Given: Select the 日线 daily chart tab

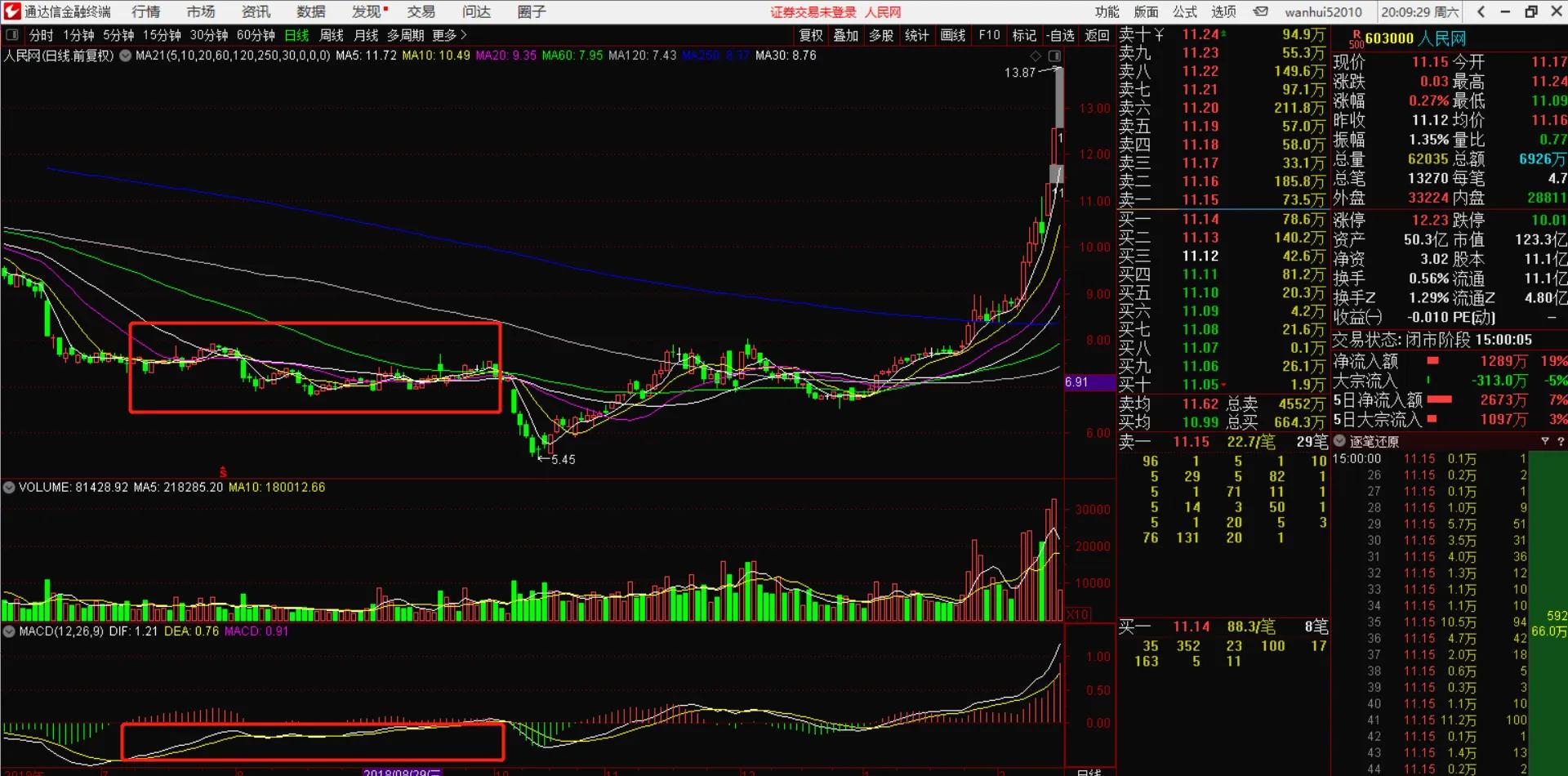Looking at the screenshot, I should pos(296,35).
